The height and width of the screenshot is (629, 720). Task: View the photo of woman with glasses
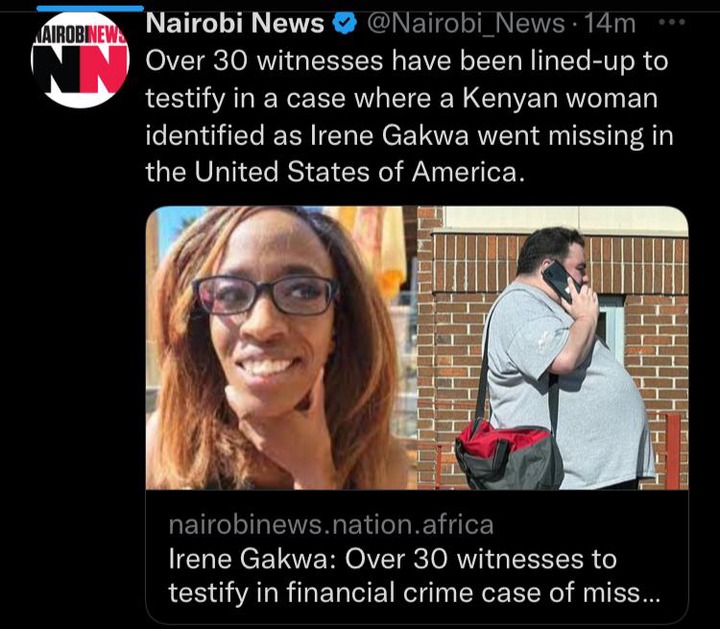click(x=281, y=348)
